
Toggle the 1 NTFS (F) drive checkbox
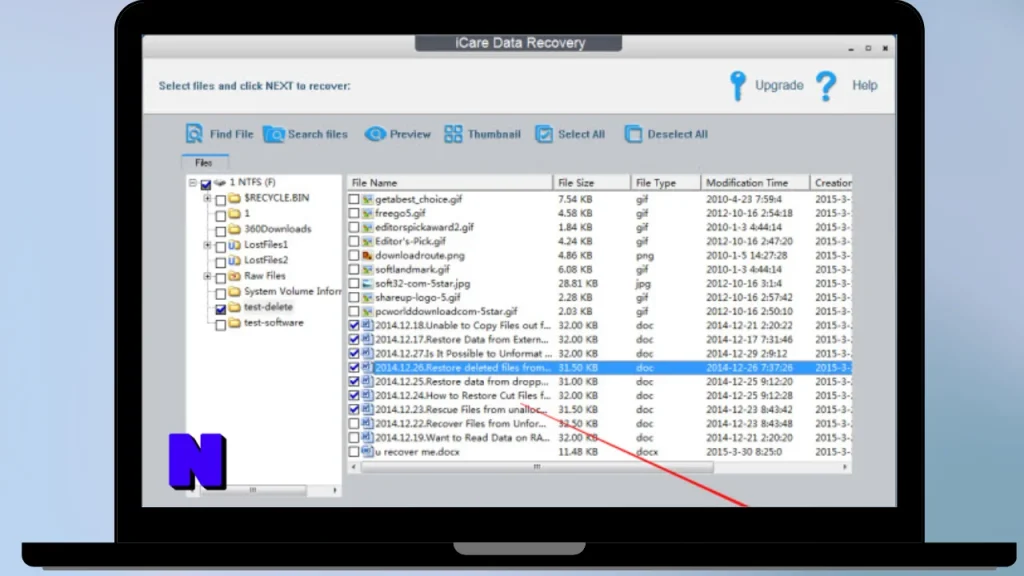[206, 184]
